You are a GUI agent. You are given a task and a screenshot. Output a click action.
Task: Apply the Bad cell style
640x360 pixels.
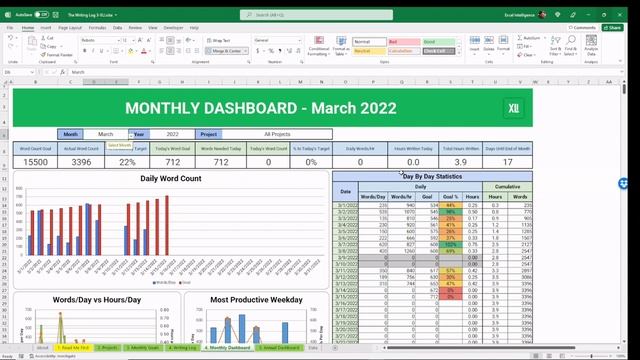point(404,42)
